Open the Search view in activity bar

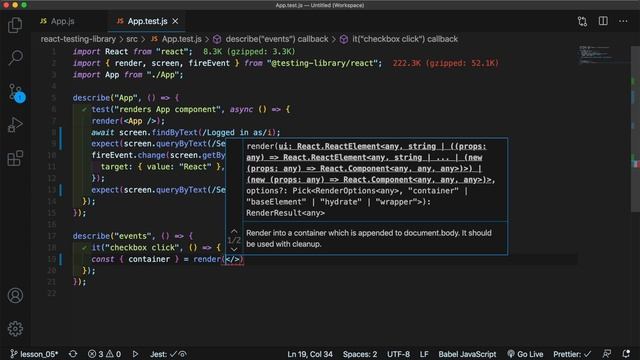coord(15,58)
